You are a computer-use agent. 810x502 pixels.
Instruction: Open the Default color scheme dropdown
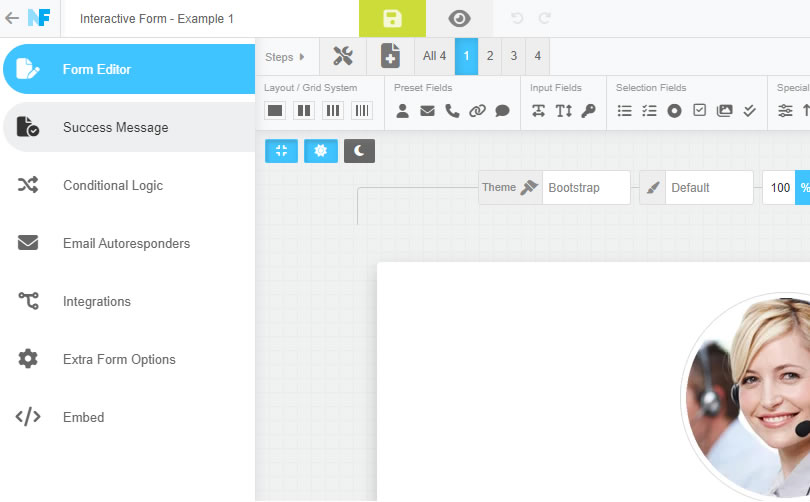pyautogui.click(x=709, y=187)
